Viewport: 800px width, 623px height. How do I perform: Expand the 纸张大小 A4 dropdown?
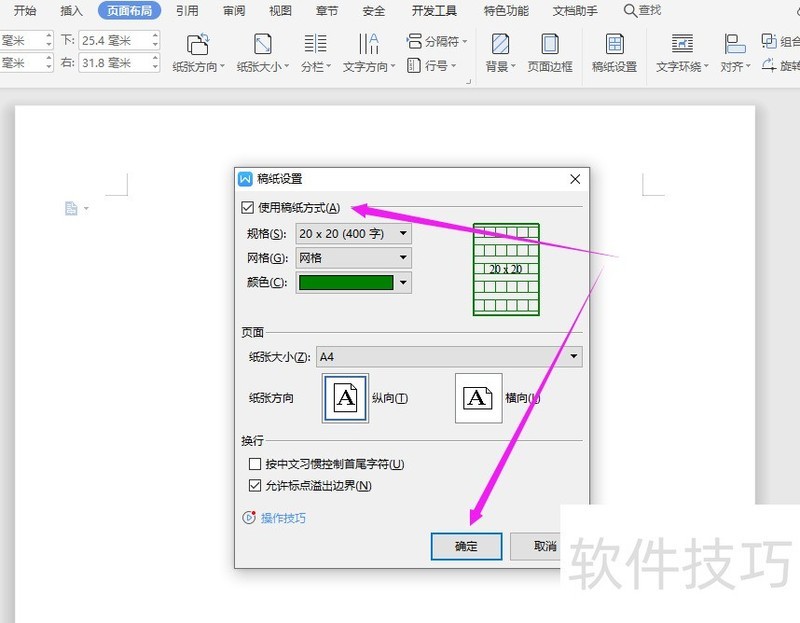pos(449,356)
